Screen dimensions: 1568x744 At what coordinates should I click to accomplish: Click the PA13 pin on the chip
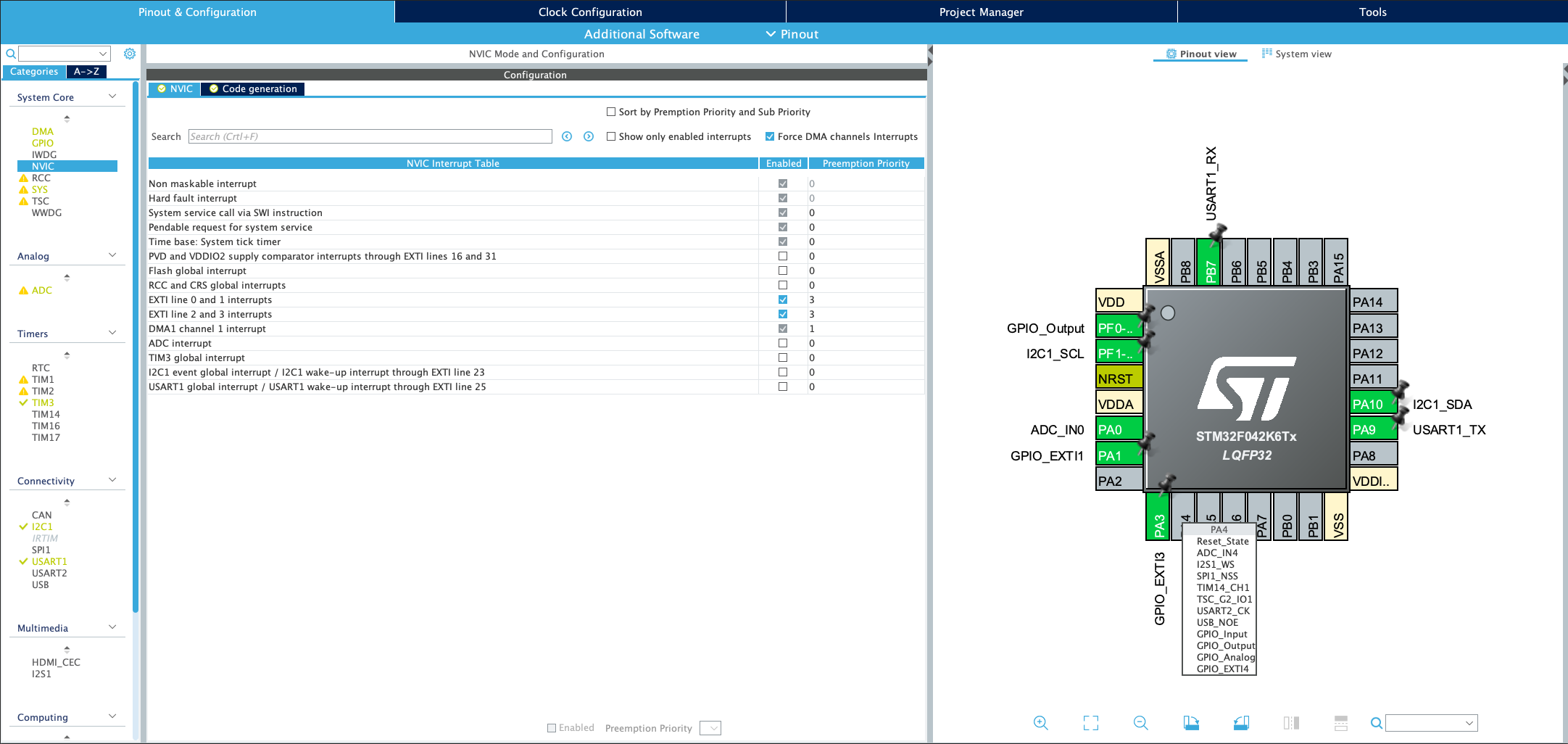(x=1374, y=328)
